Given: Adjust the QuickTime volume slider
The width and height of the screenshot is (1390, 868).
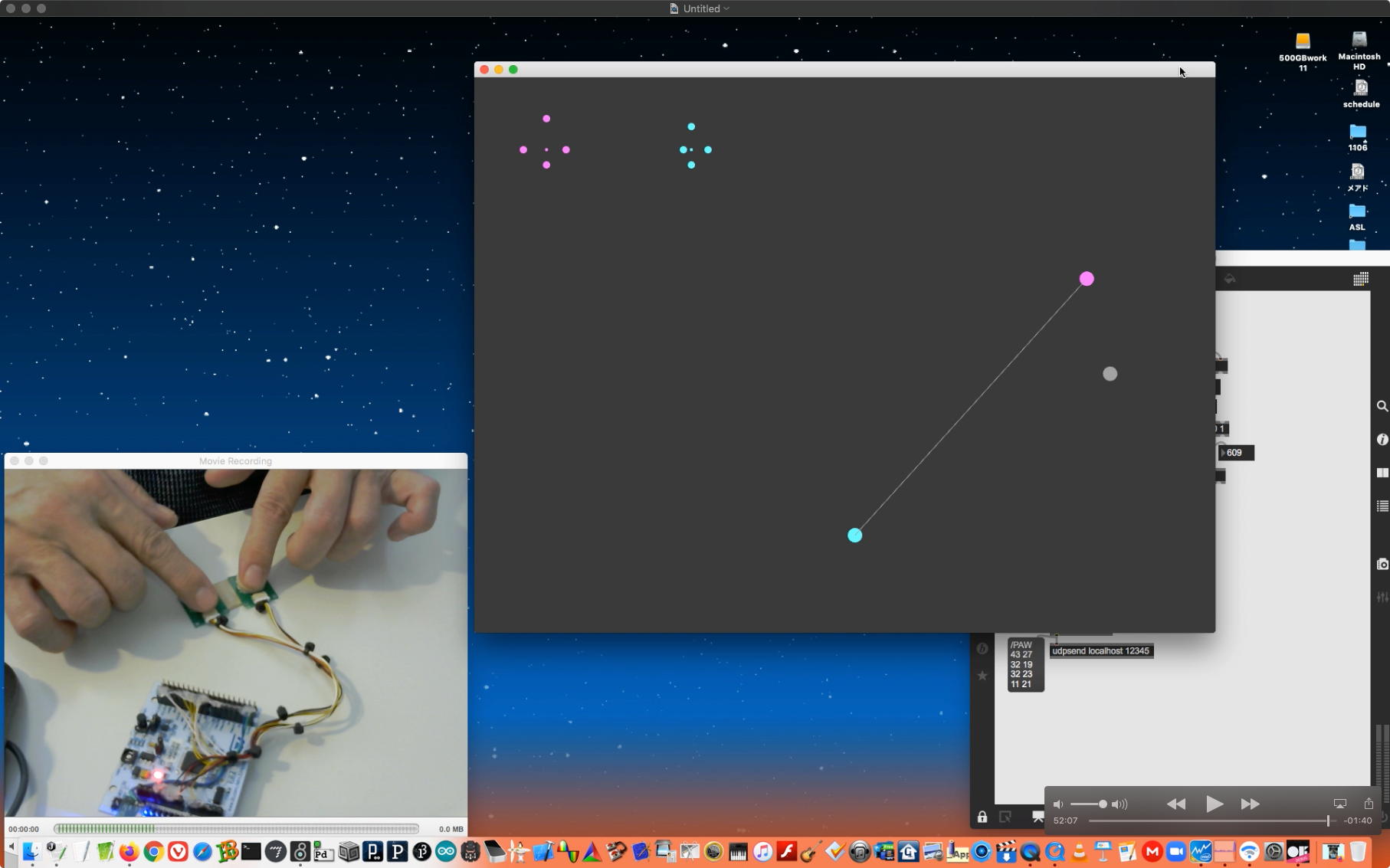Looking at the screenshot, I should [x=1089, y=804].
